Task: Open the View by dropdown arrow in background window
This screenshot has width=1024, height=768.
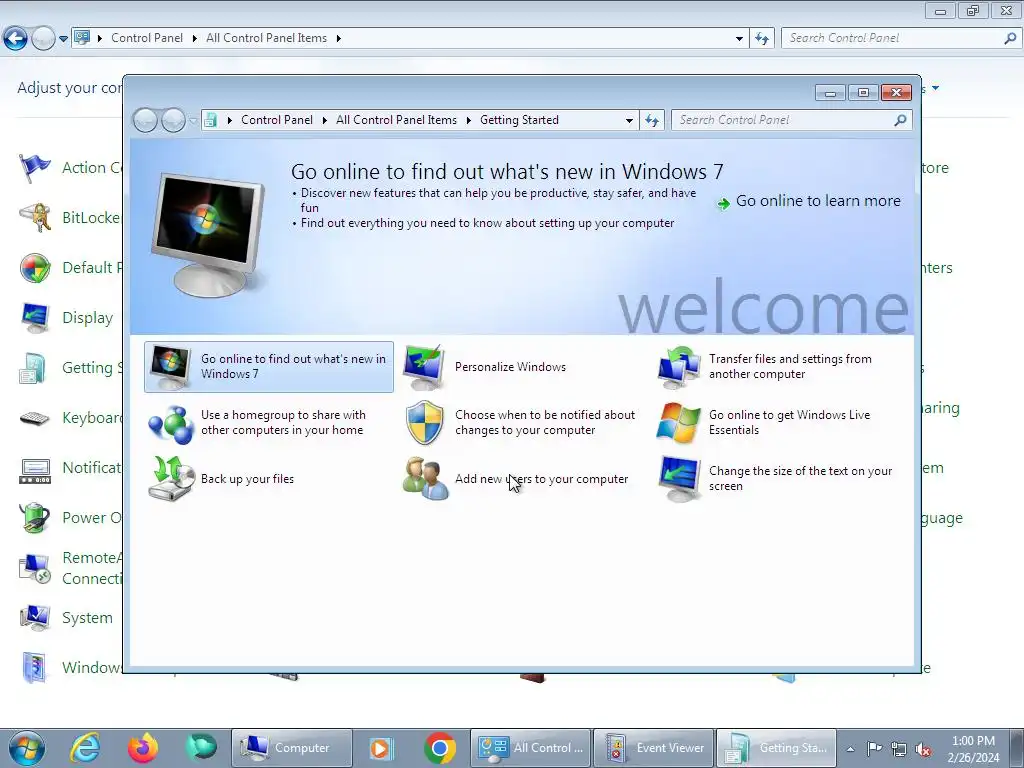Action: point(935,88)
